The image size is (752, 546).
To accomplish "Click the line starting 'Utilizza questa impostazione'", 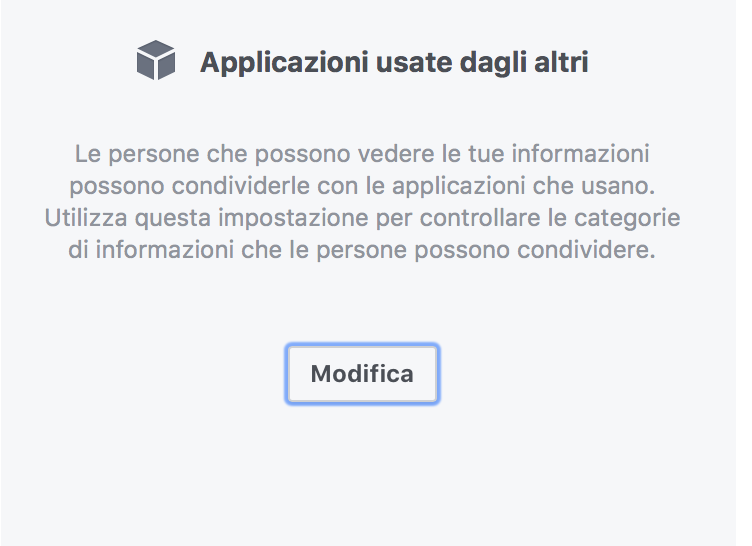I will [362, 218].
